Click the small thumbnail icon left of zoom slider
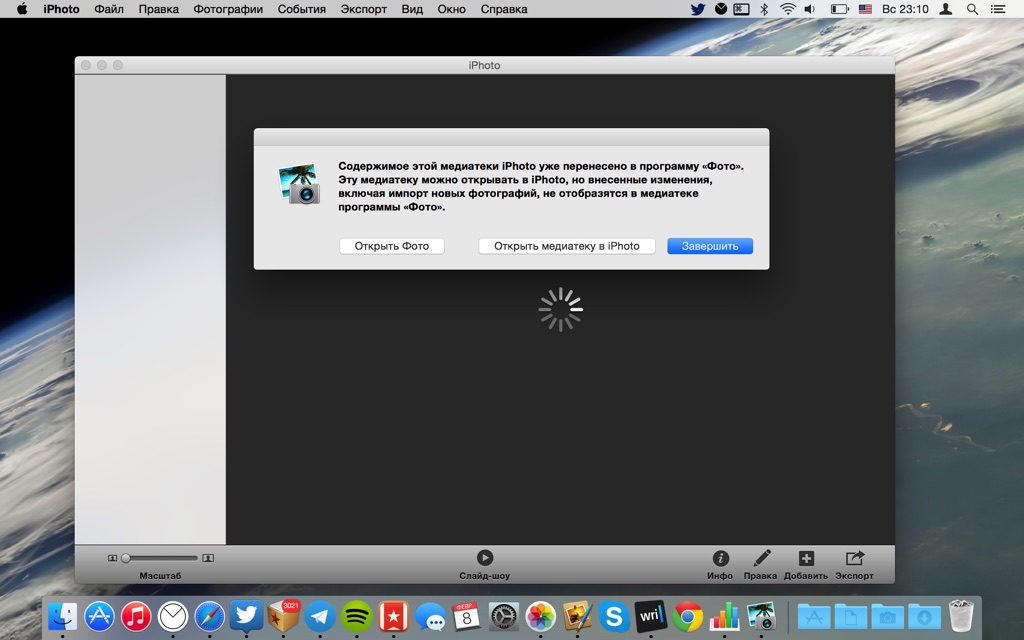This screenshot has width=1024, height=640. tap(112, 558)
